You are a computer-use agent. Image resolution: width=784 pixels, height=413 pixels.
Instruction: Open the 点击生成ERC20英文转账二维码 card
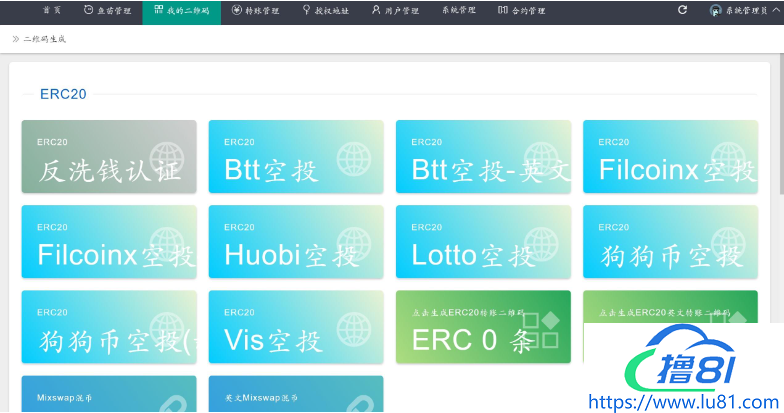coord(670,307)
